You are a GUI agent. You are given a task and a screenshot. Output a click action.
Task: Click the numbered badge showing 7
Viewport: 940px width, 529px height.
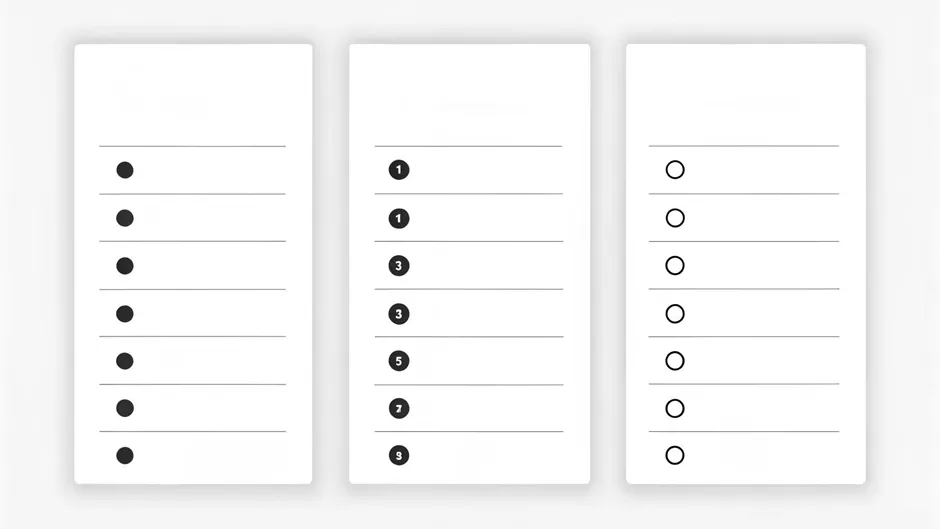[x=399, y=408]
